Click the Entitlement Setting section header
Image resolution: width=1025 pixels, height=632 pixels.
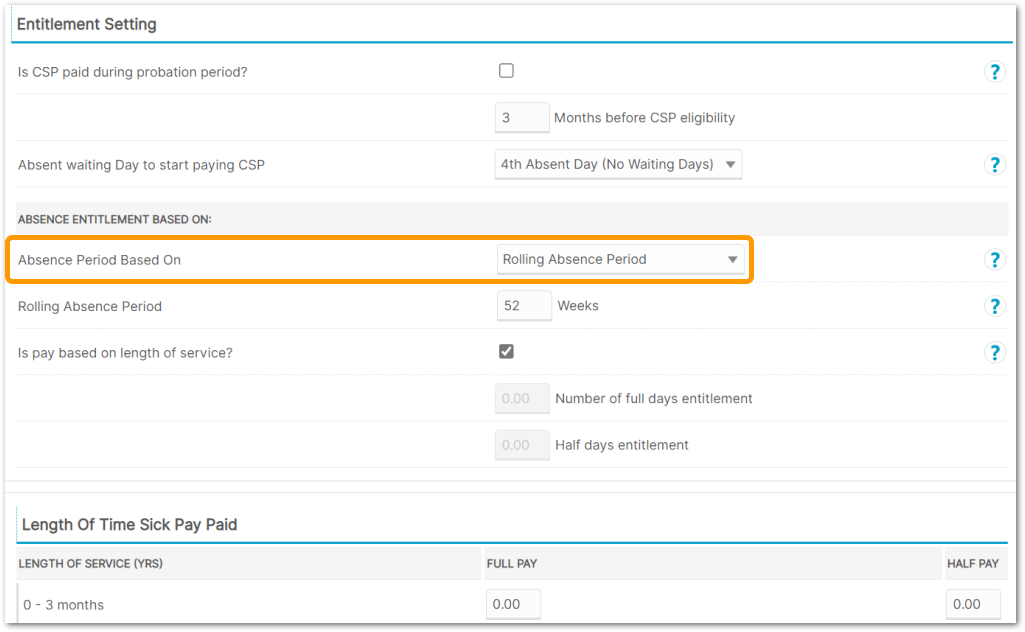click(87, 24)
